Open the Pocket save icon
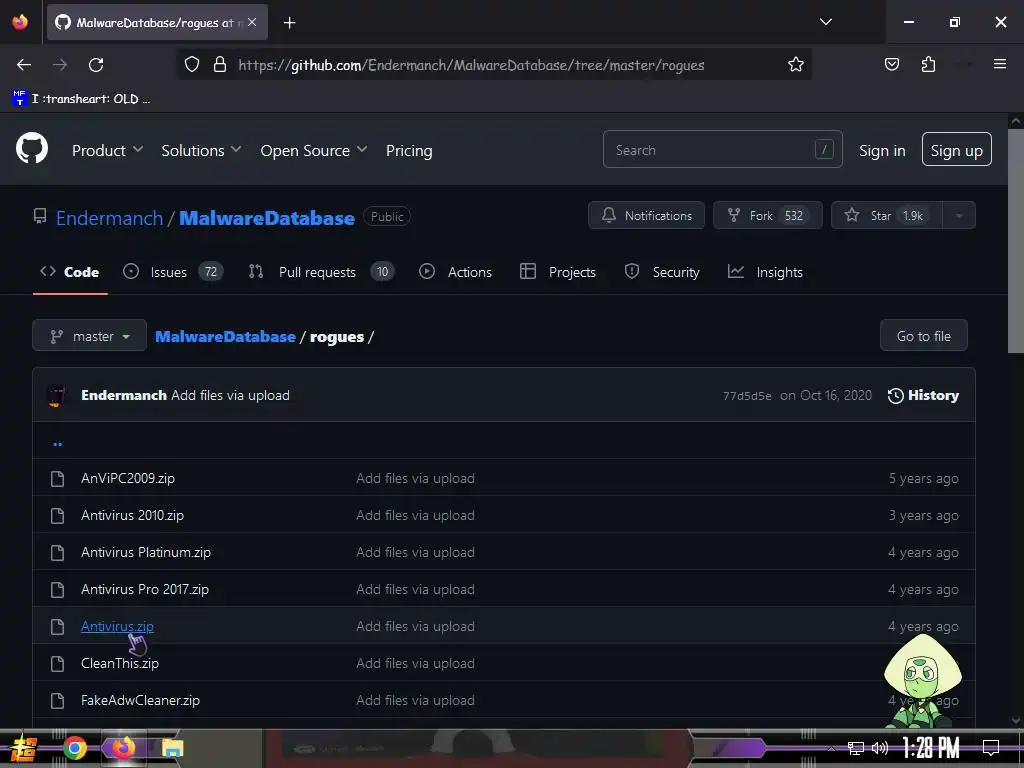 tap(891, 65)
